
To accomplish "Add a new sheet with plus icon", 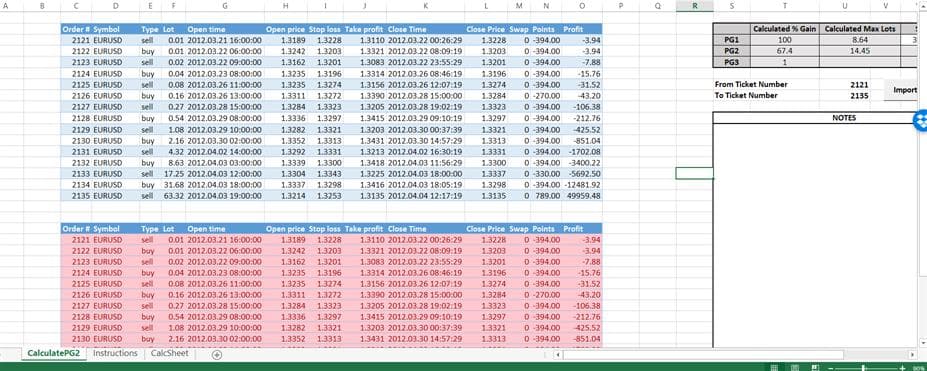I will tap(216, 354).
